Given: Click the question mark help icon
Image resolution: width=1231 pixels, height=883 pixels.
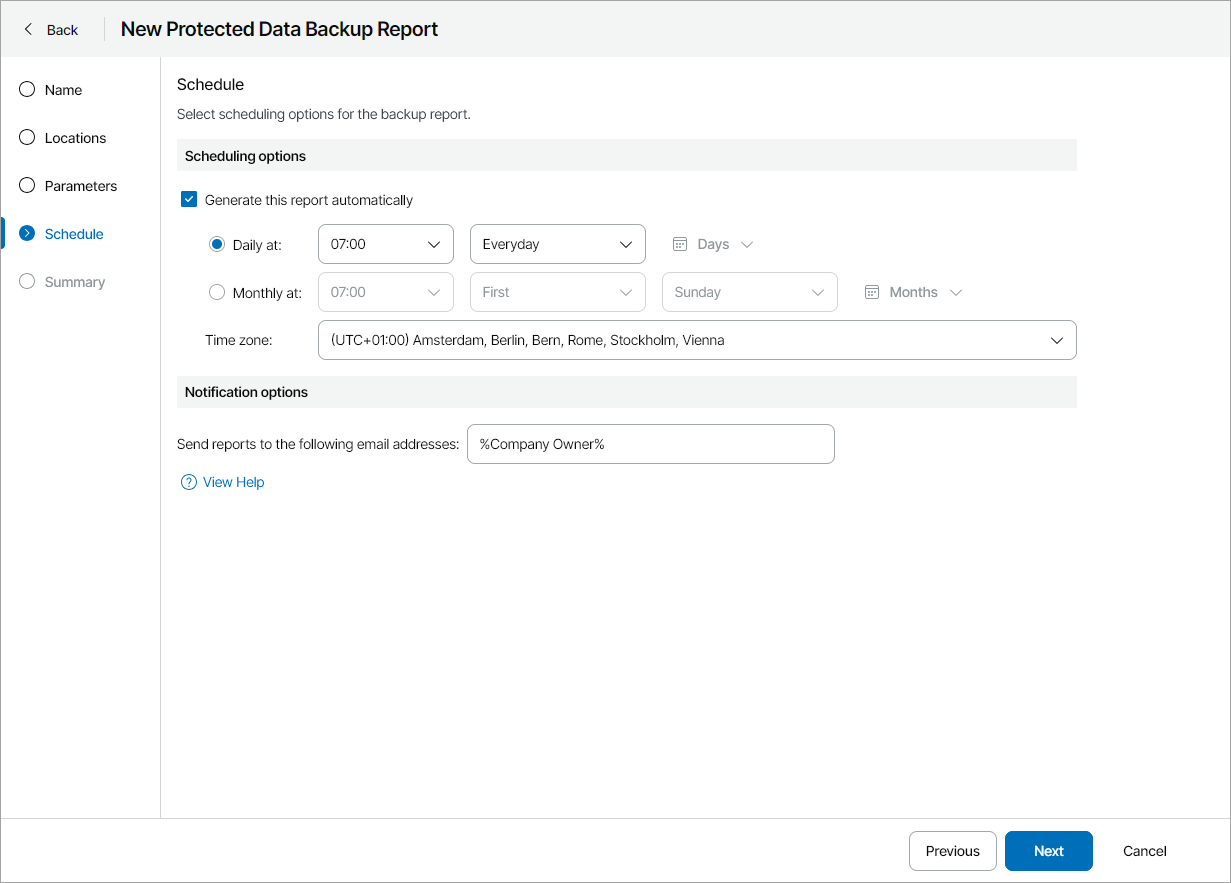Looking at the screenshot, I should click(188, 482).
